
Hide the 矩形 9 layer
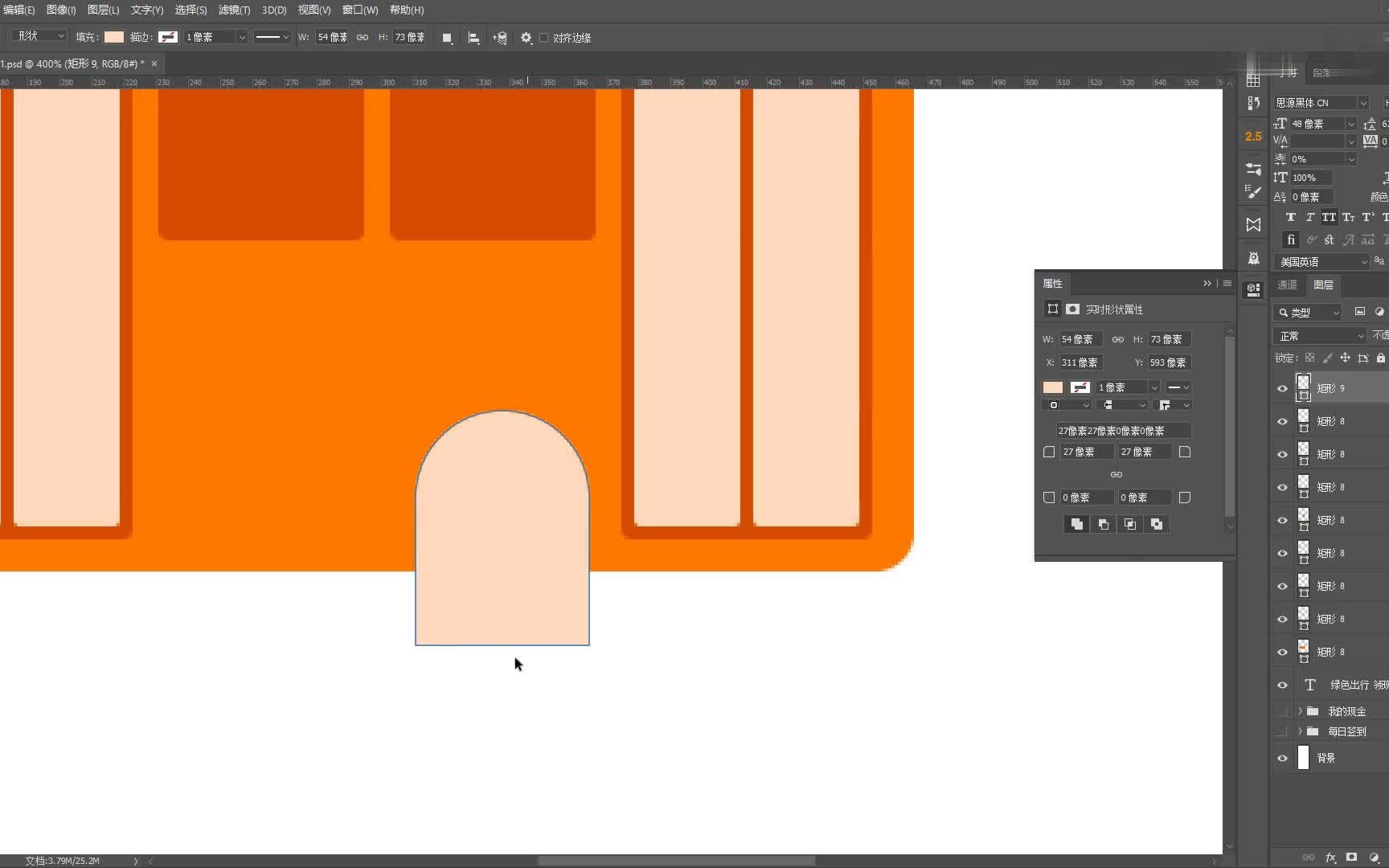(1282, 388)
